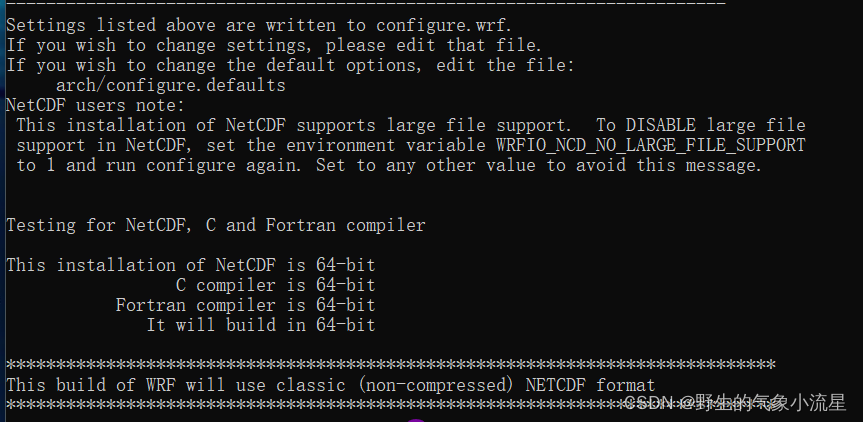The height and width of the screenshot is (422, 863).
Task: Click the upper asterisk separator line
Action: [391, 365]
